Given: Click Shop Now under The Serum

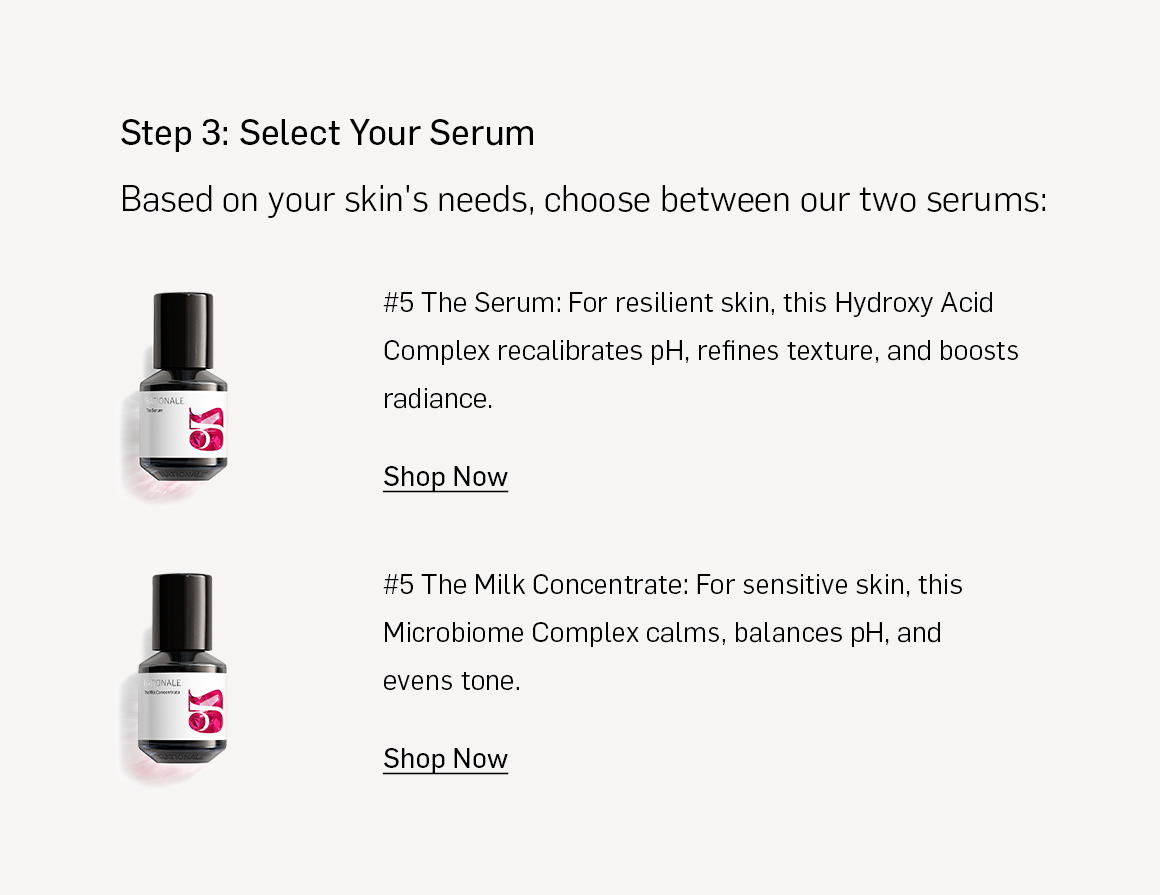Looking at the screenshot, I should (x=445, y=477).
